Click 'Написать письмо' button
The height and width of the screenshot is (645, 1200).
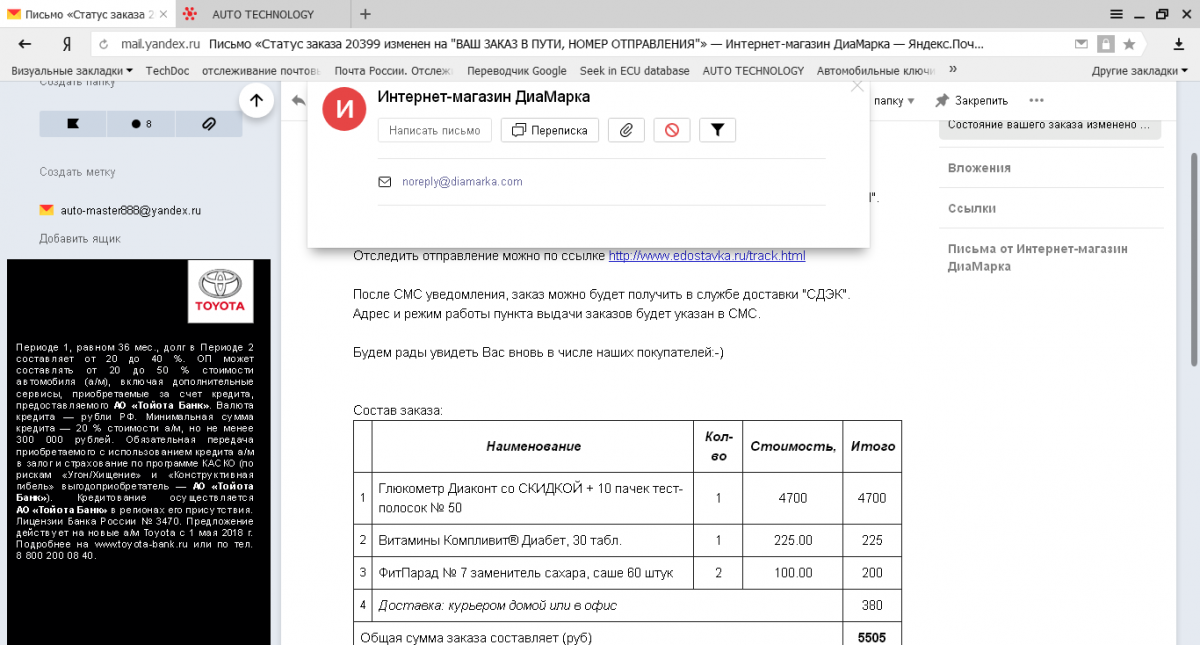click(435, 130)
